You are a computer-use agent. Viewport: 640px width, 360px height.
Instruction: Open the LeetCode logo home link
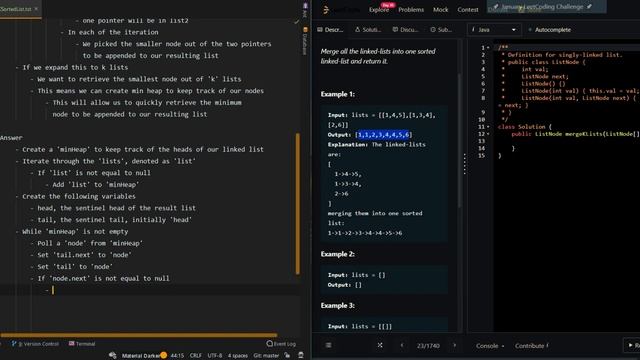341,9
